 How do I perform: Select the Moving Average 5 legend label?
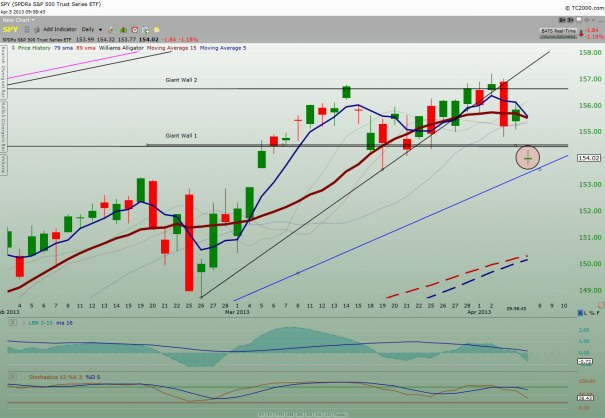(223, 48)
